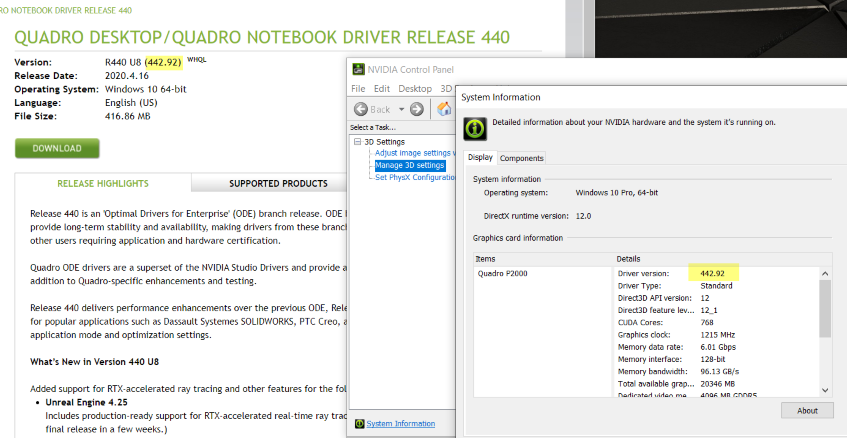Click the What's New in Version 440 U8 heading
The height and width of the screenshot is (438, 847).
pyautogui.click(x=95, y=362)
